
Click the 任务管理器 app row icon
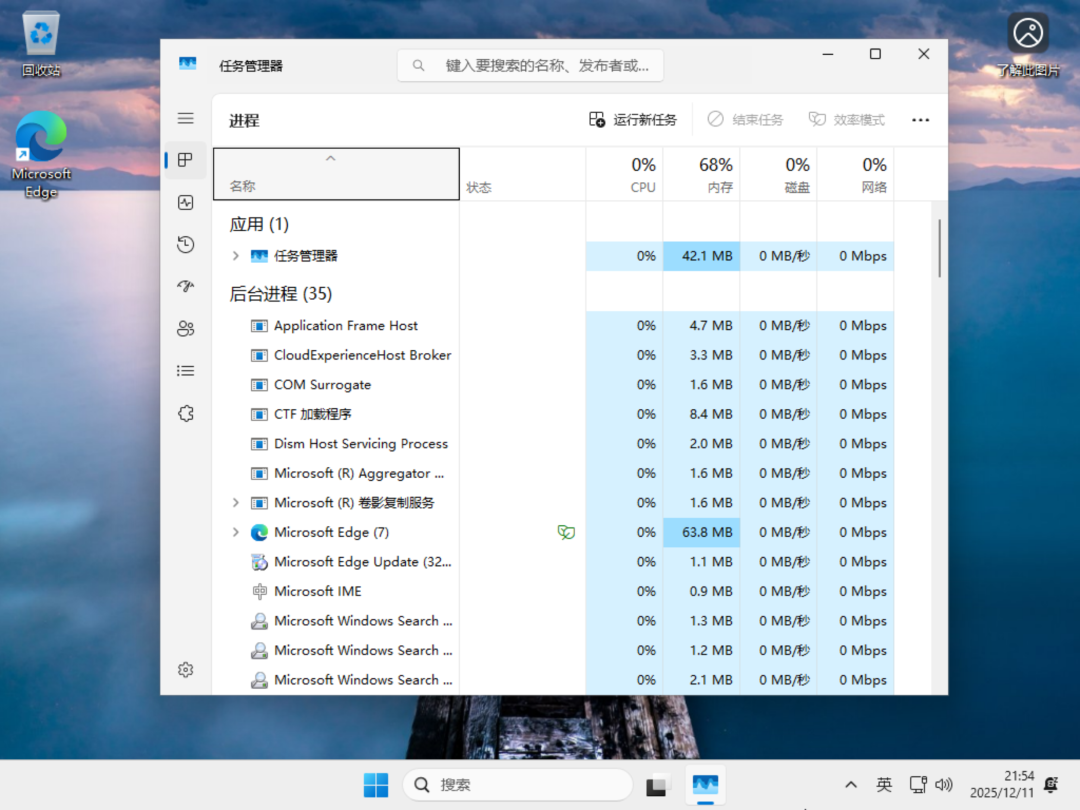pyautogui.click(x=259, y=256)
